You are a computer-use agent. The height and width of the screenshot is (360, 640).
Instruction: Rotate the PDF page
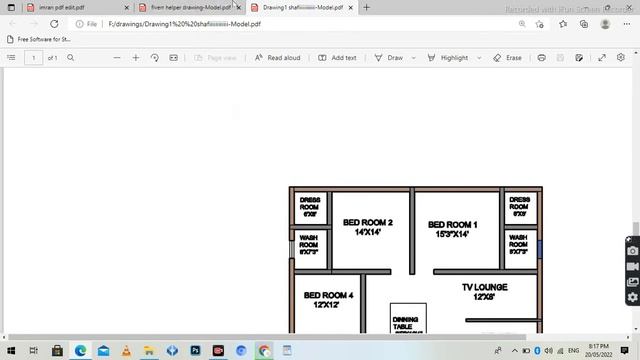coord(155,58)
